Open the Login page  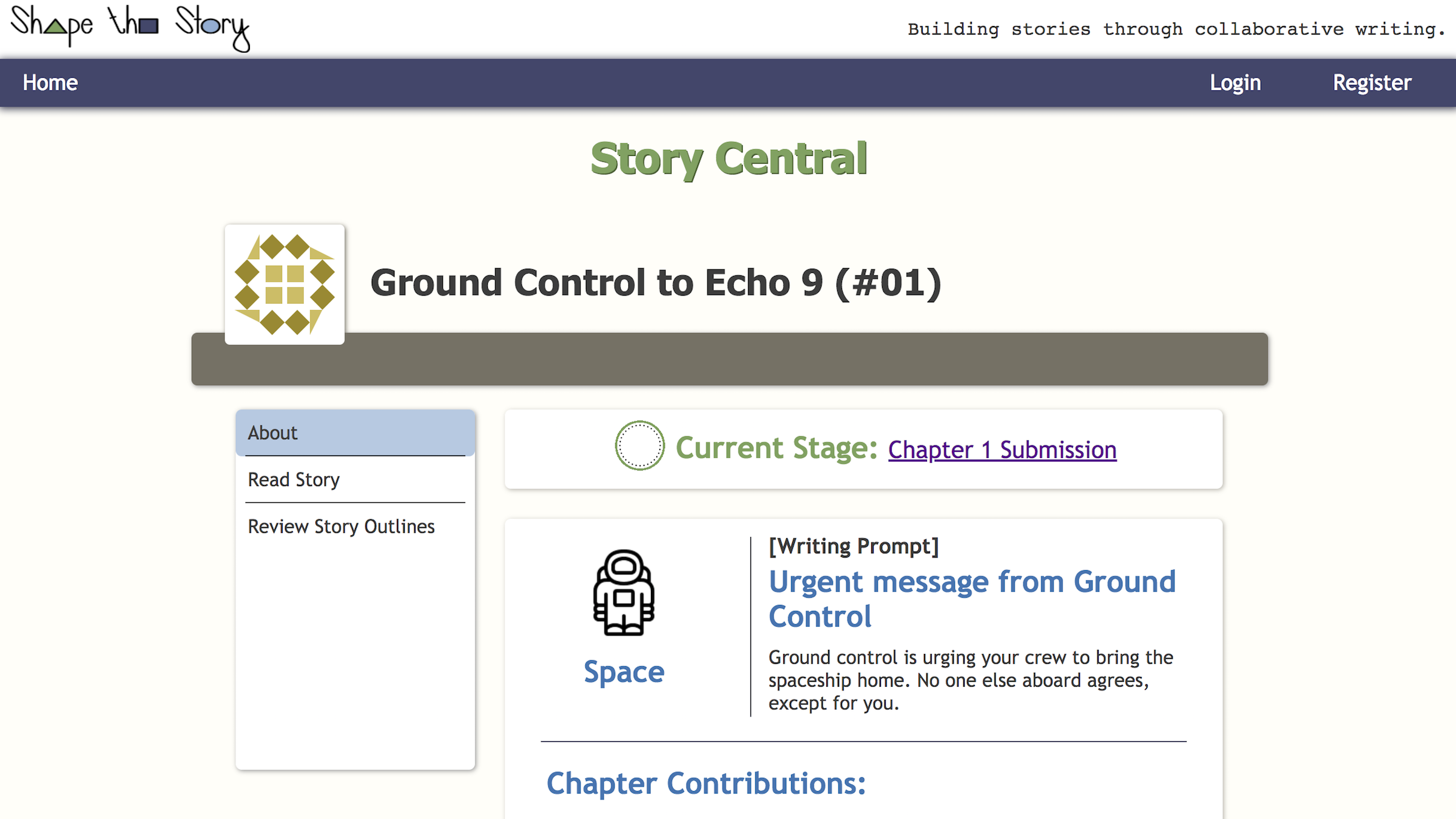click(1235, 83)
